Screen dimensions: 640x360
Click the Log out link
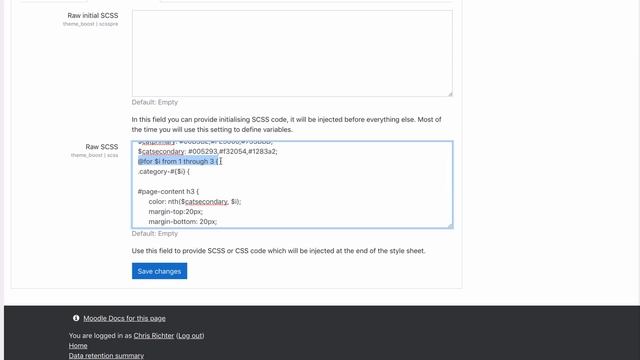(190, 336)
